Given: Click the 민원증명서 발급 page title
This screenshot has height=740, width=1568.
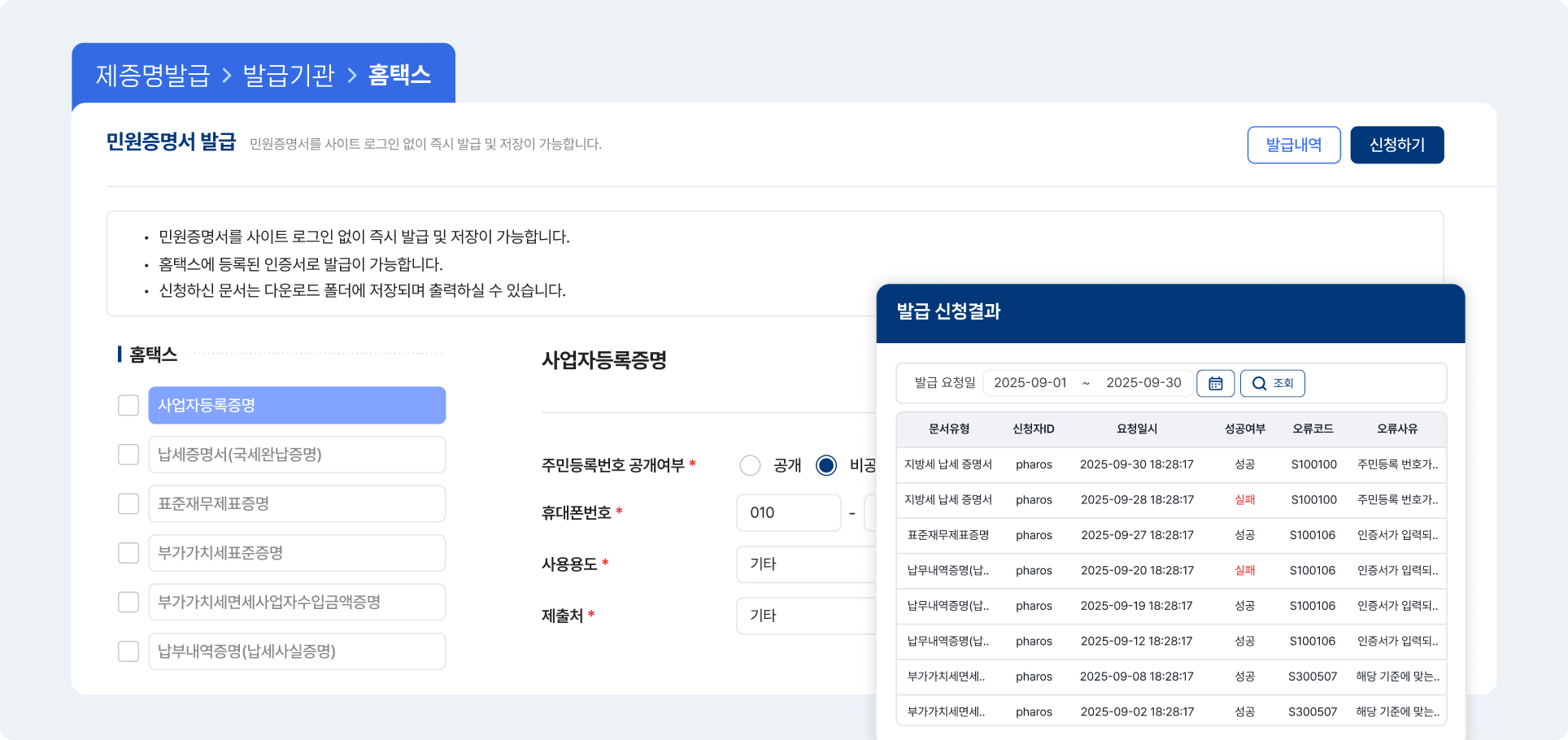Looking at the screenshot, I should click(171, 142).
